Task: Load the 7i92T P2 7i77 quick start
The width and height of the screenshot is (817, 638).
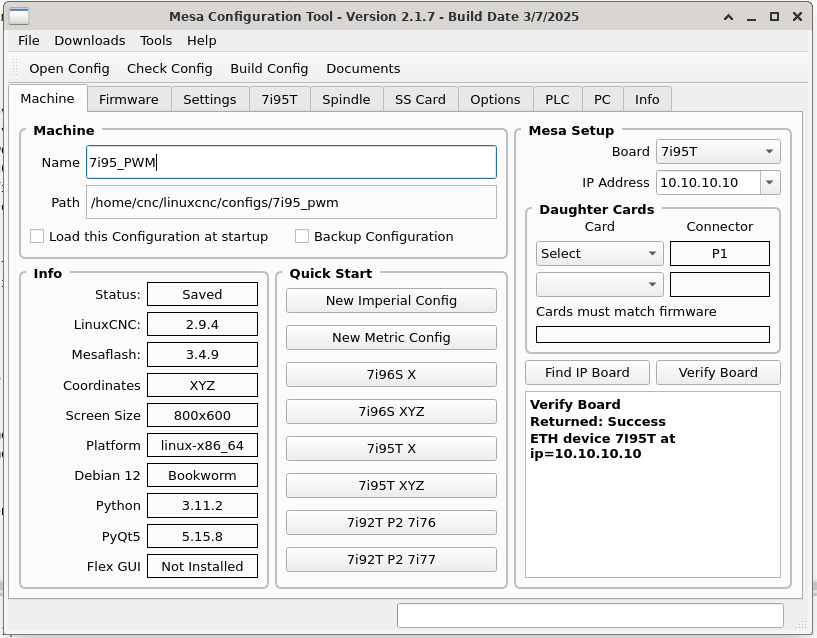Action: pos(391,560)
